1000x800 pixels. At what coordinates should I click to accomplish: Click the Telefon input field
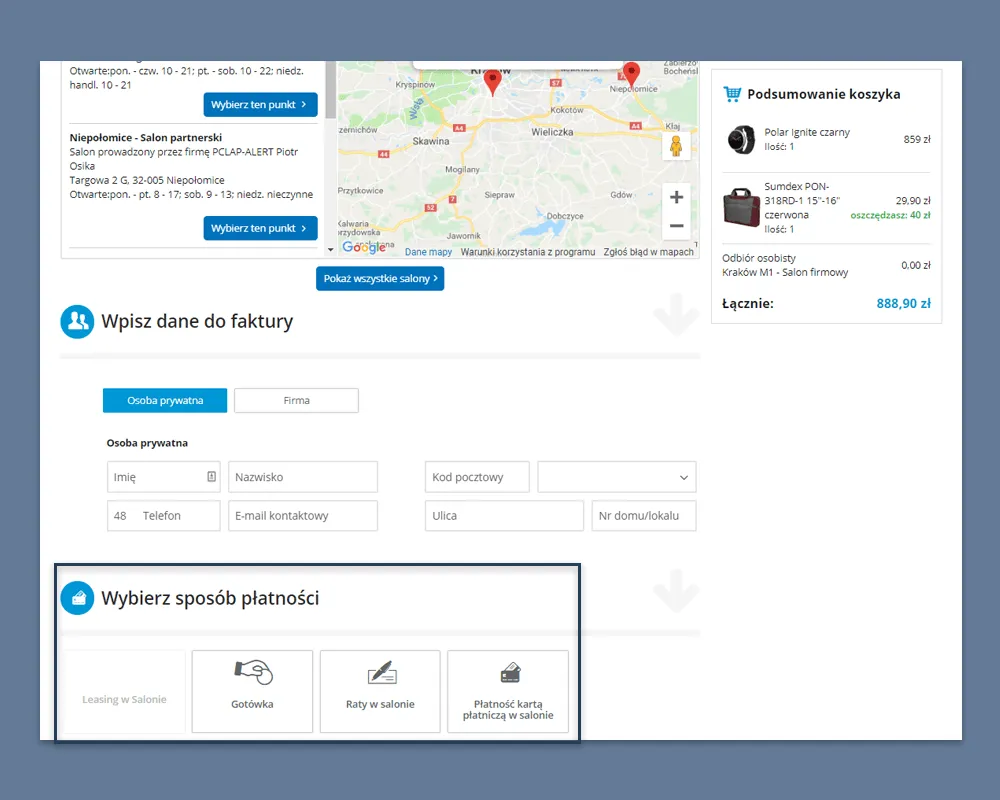tap(170, 515)
